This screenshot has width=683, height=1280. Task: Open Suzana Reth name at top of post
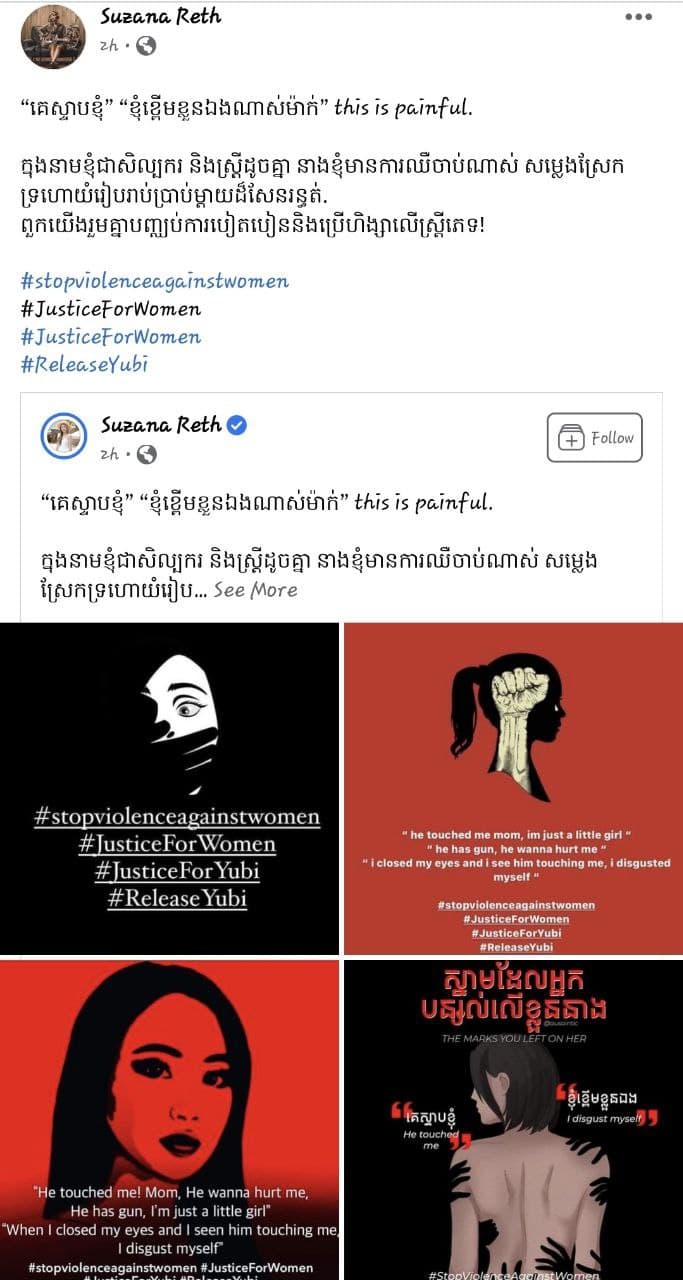tap(161, 16)
